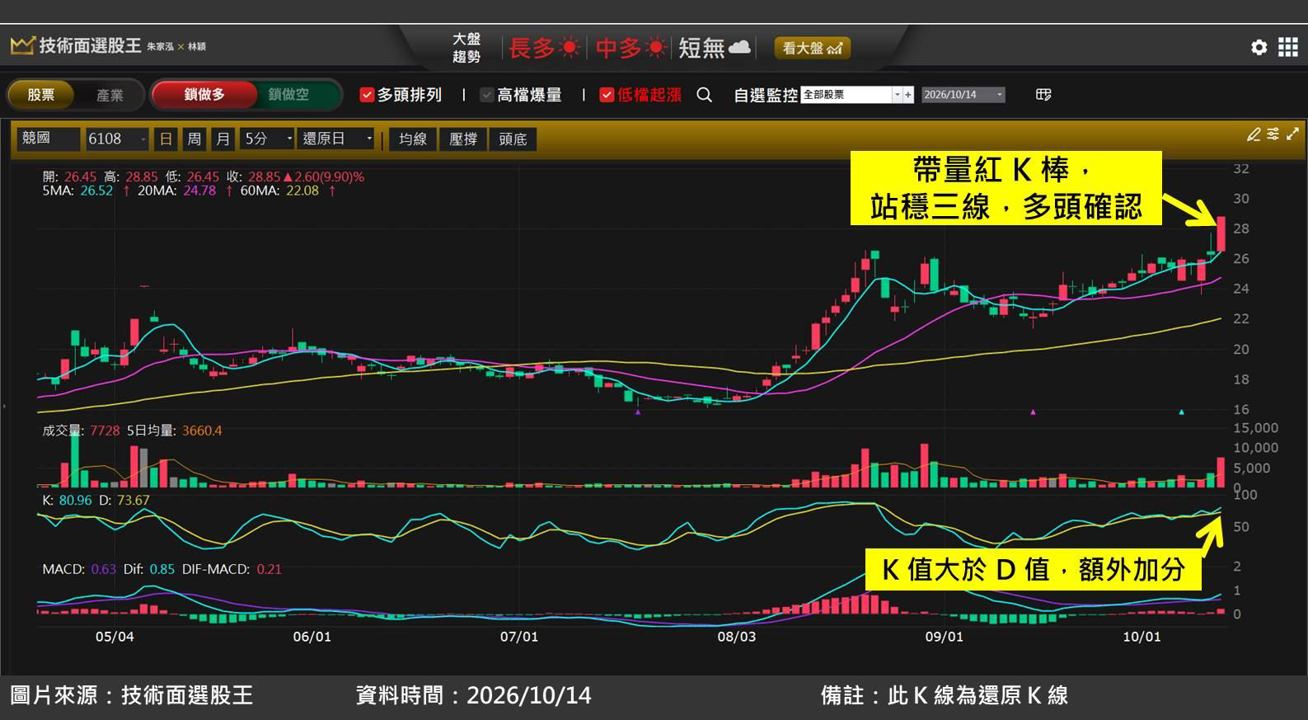Toggle the 多頭排列 checkbox
The image size is (1308, 720).
tap(367, 95)
